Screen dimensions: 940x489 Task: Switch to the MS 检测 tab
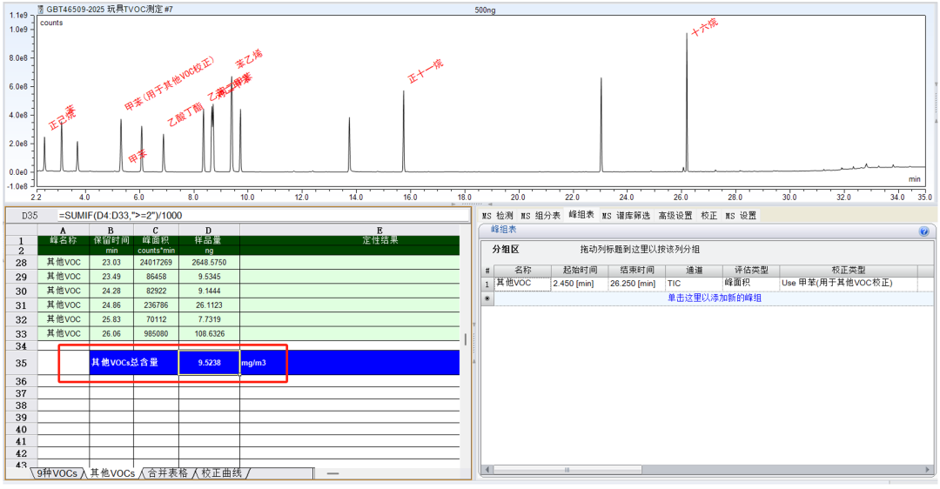click(498, 215)
